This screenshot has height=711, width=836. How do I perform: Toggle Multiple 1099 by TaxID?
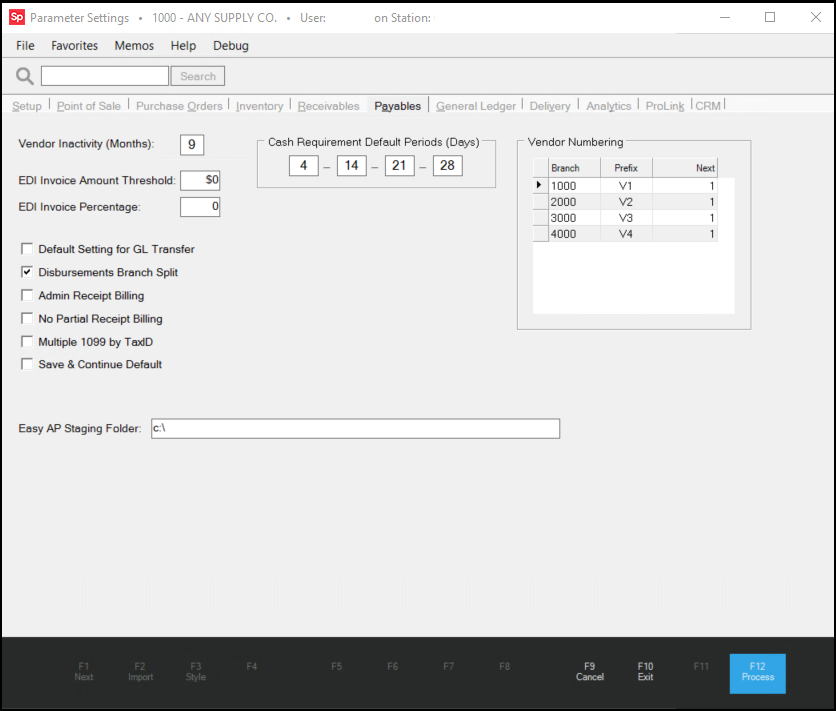[27, 342]
